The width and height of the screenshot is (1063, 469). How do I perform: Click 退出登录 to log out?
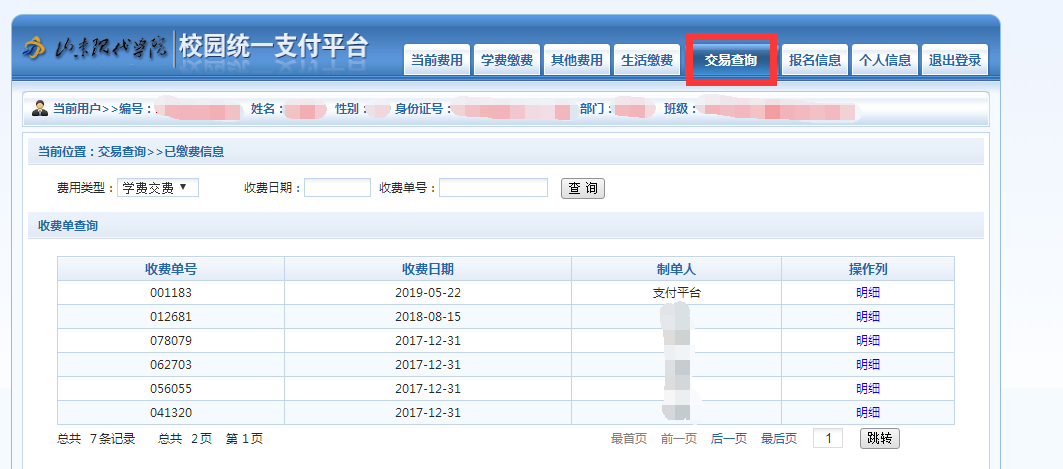coord(955,60)
